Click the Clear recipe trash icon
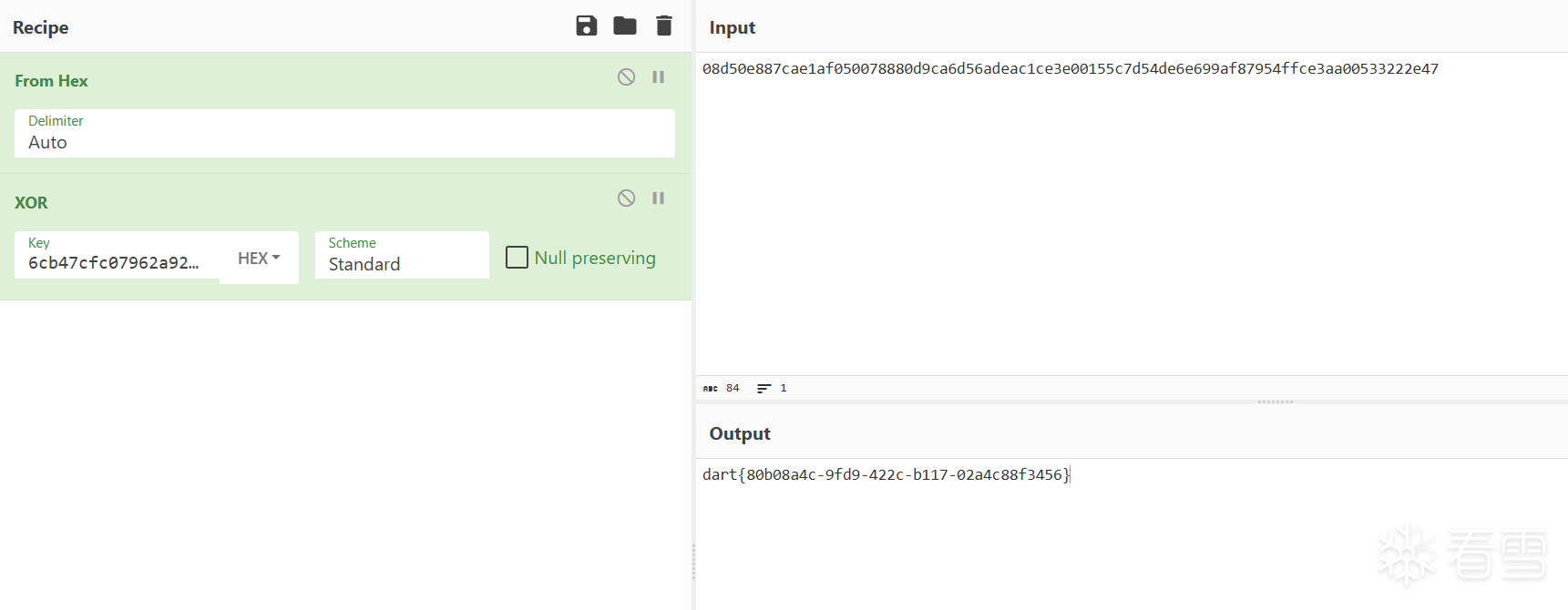 tap(664, 26)
